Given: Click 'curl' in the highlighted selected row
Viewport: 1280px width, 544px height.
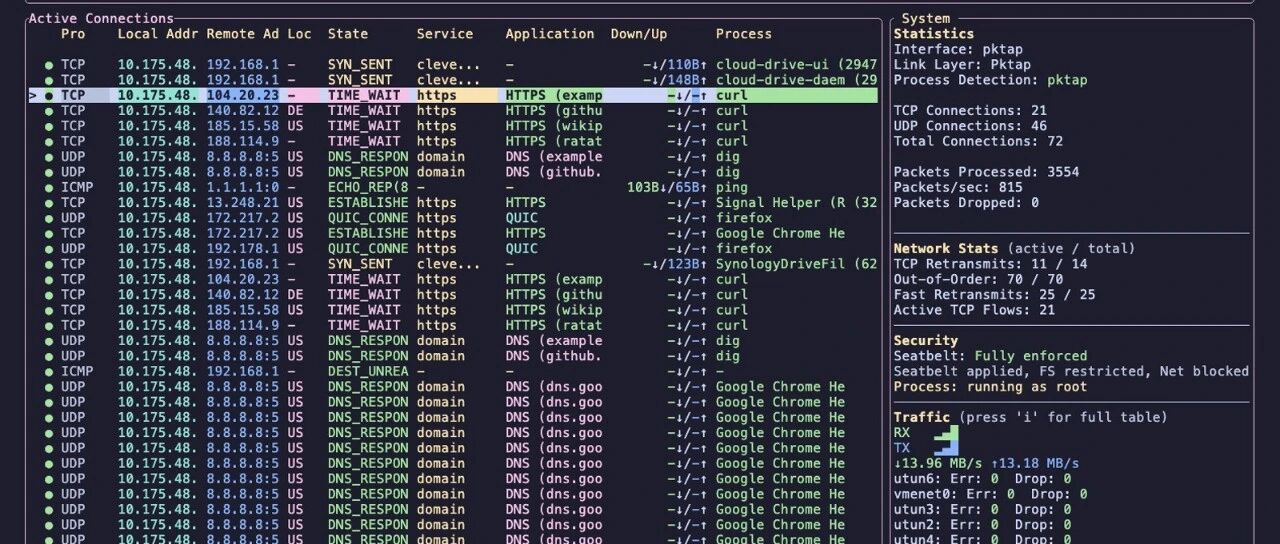Looking at the screenshot, I should pyautogui.click(x=732, y=96).
